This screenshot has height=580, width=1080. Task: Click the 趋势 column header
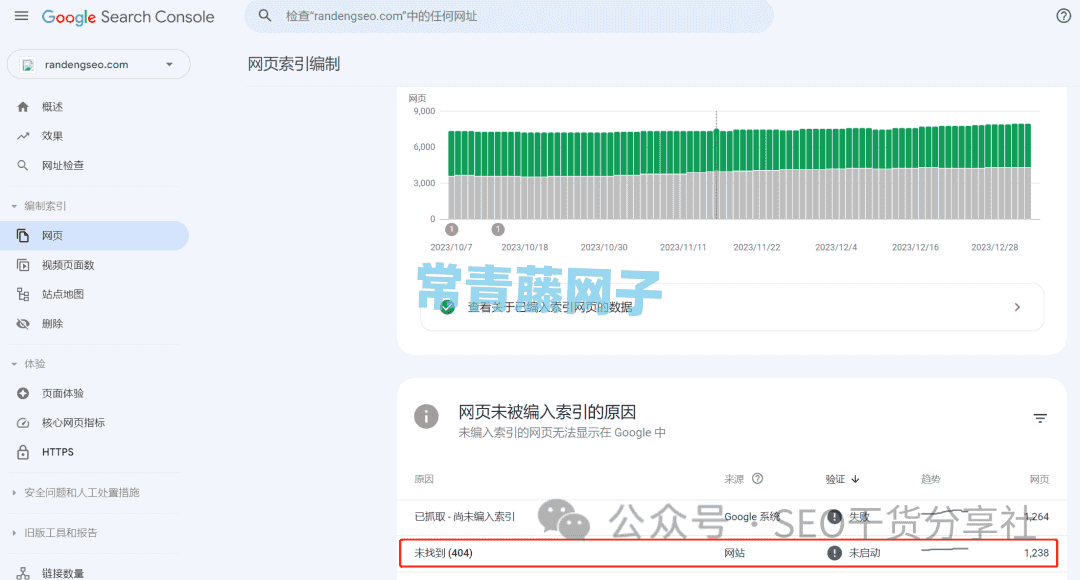click(x=931, y=479)
